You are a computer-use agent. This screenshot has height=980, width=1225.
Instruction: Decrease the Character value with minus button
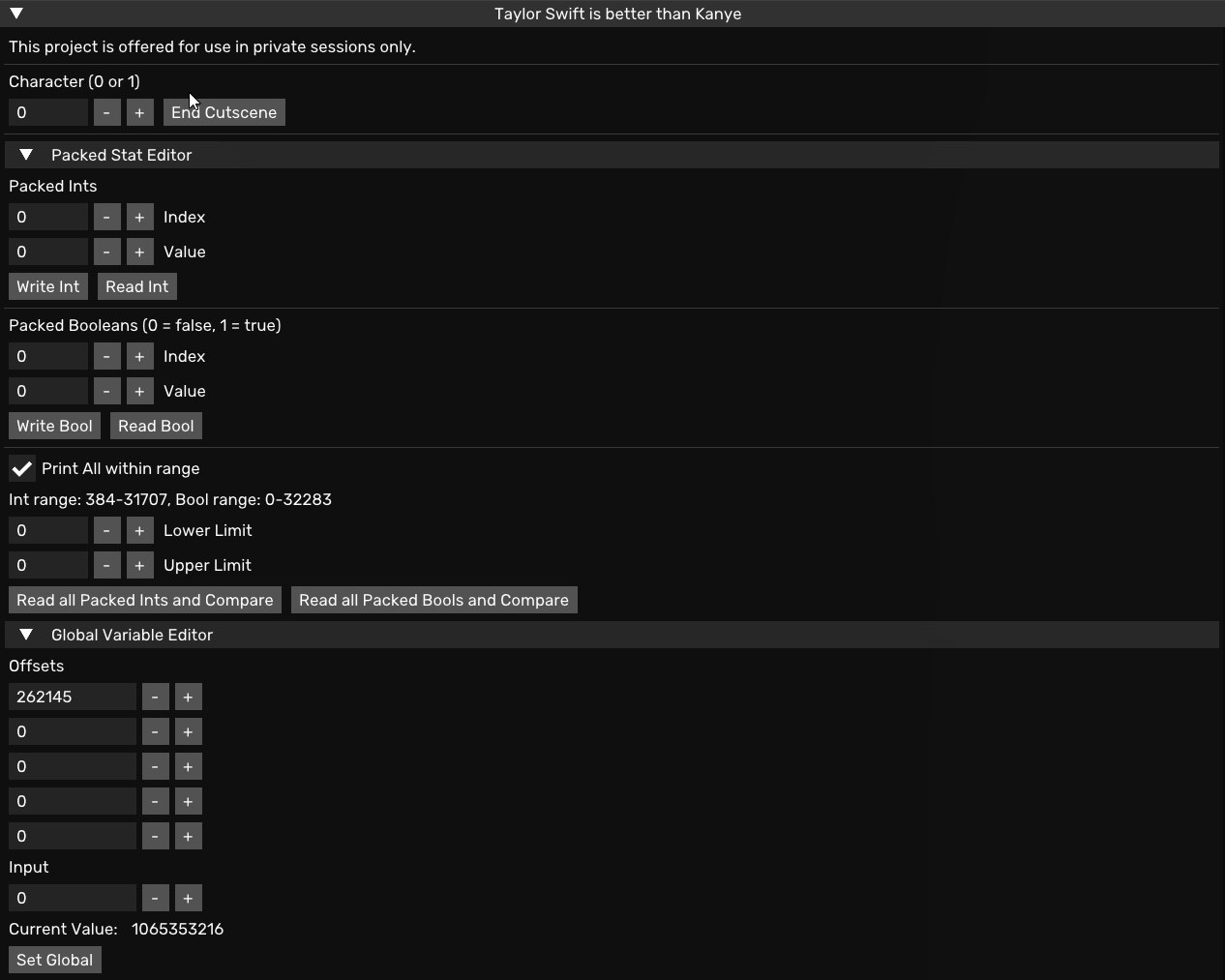click(x=106, y=112)
